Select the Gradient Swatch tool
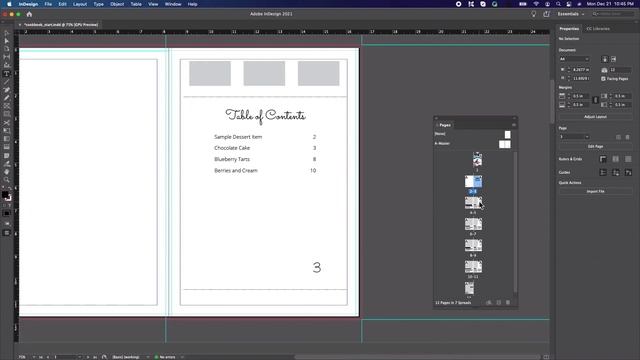Image resolution: width=640 pixels, height=360 pixels. 7,139
